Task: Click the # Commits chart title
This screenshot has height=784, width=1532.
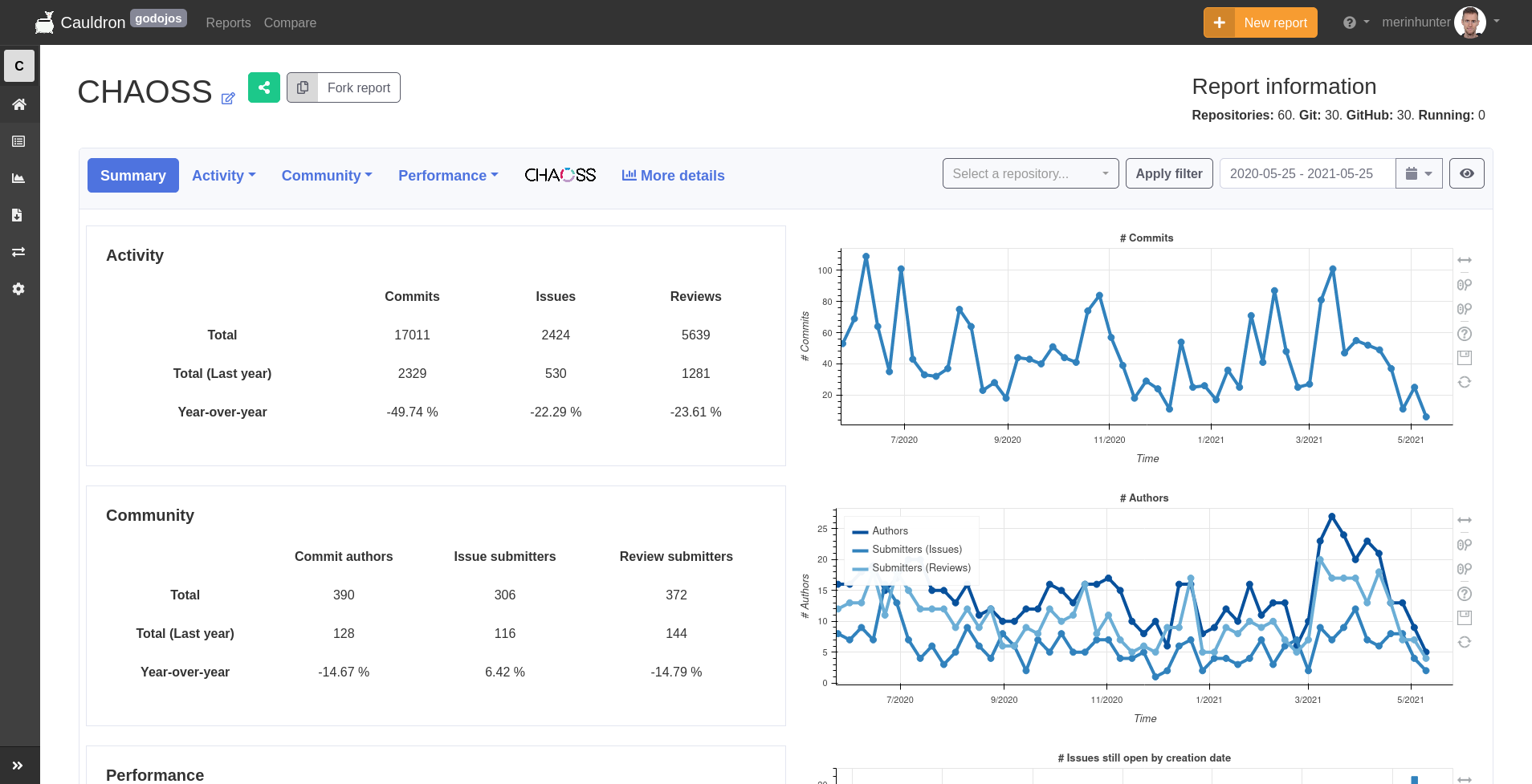Action: point(1147,238)
